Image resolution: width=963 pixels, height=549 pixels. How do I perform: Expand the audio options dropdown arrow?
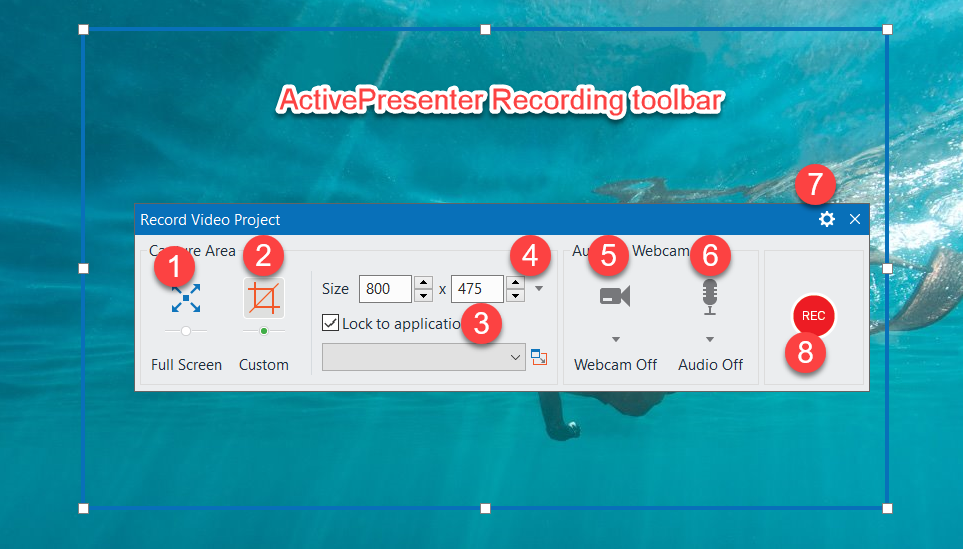click(x=710, y=339)
